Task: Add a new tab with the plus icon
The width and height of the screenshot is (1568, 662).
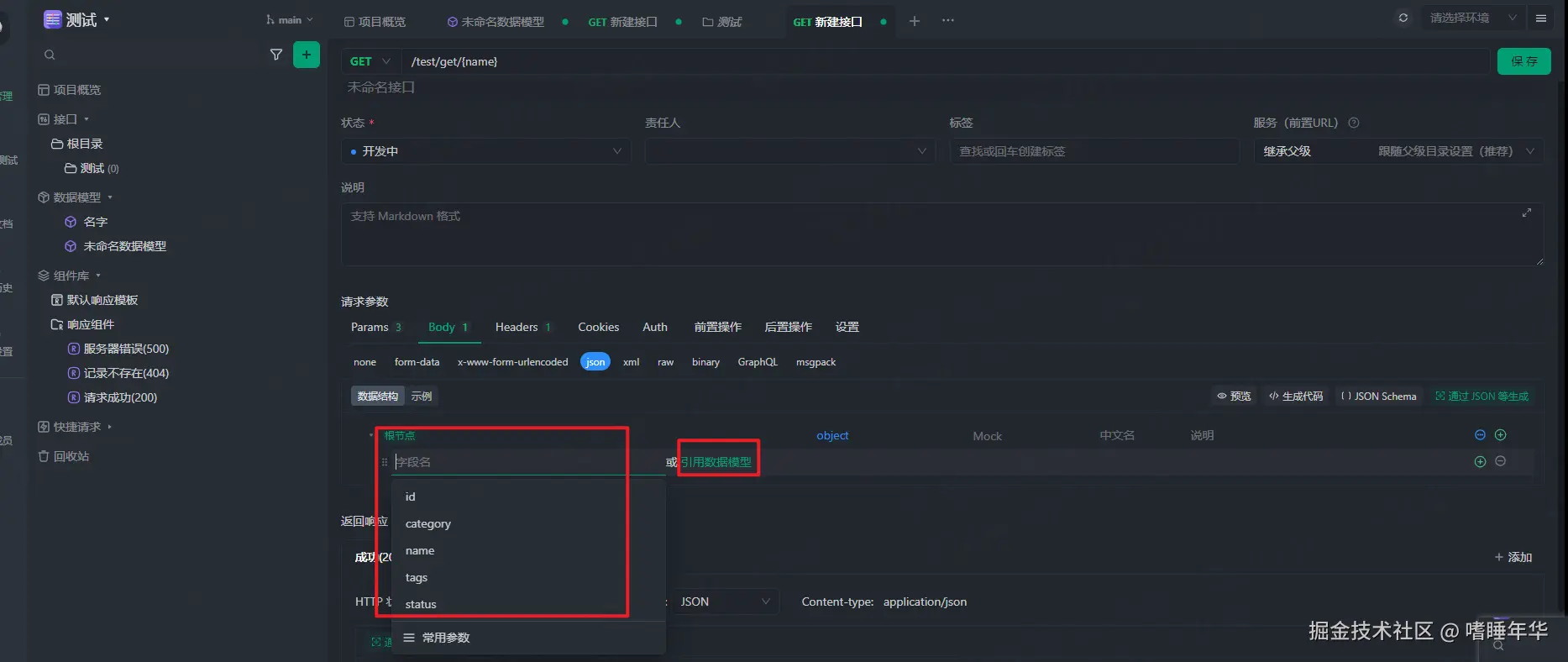Action: (915, 21)
